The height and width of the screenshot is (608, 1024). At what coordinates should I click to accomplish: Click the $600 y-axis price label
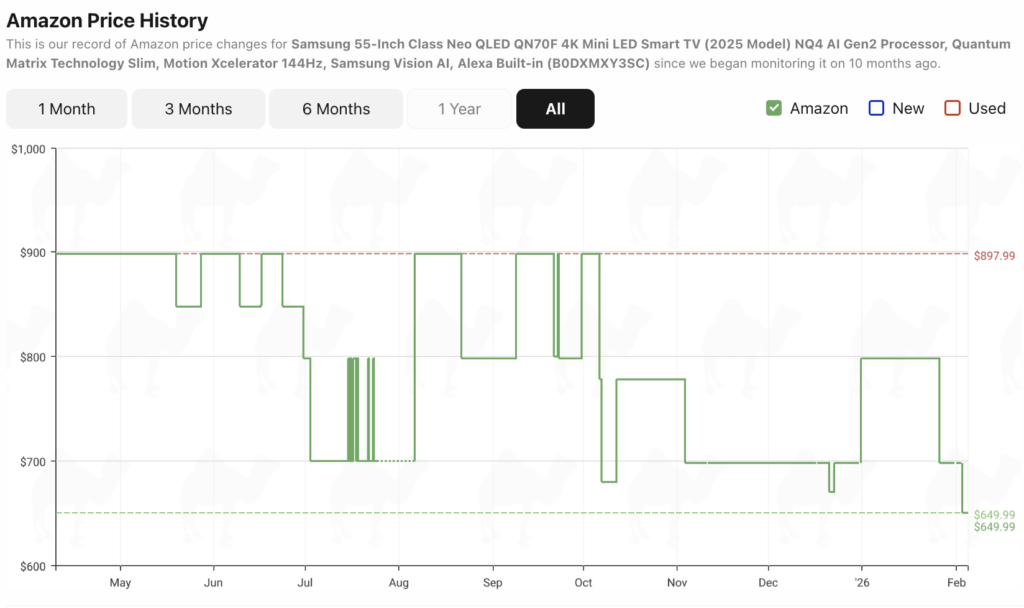point(32,566)
